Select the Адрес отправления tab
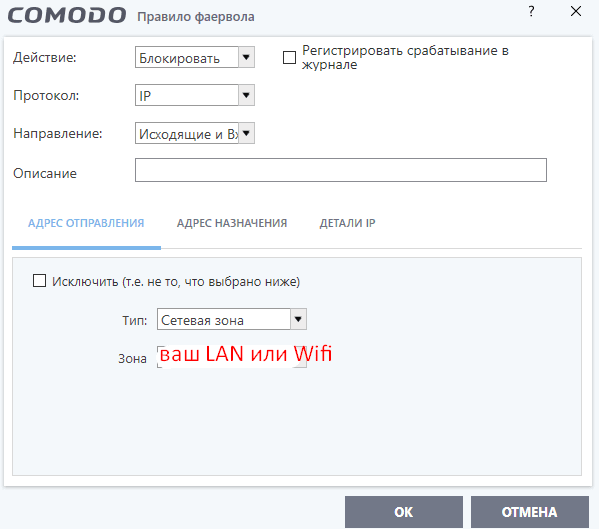This screenshot has width=599, height=529. point(86,223)
